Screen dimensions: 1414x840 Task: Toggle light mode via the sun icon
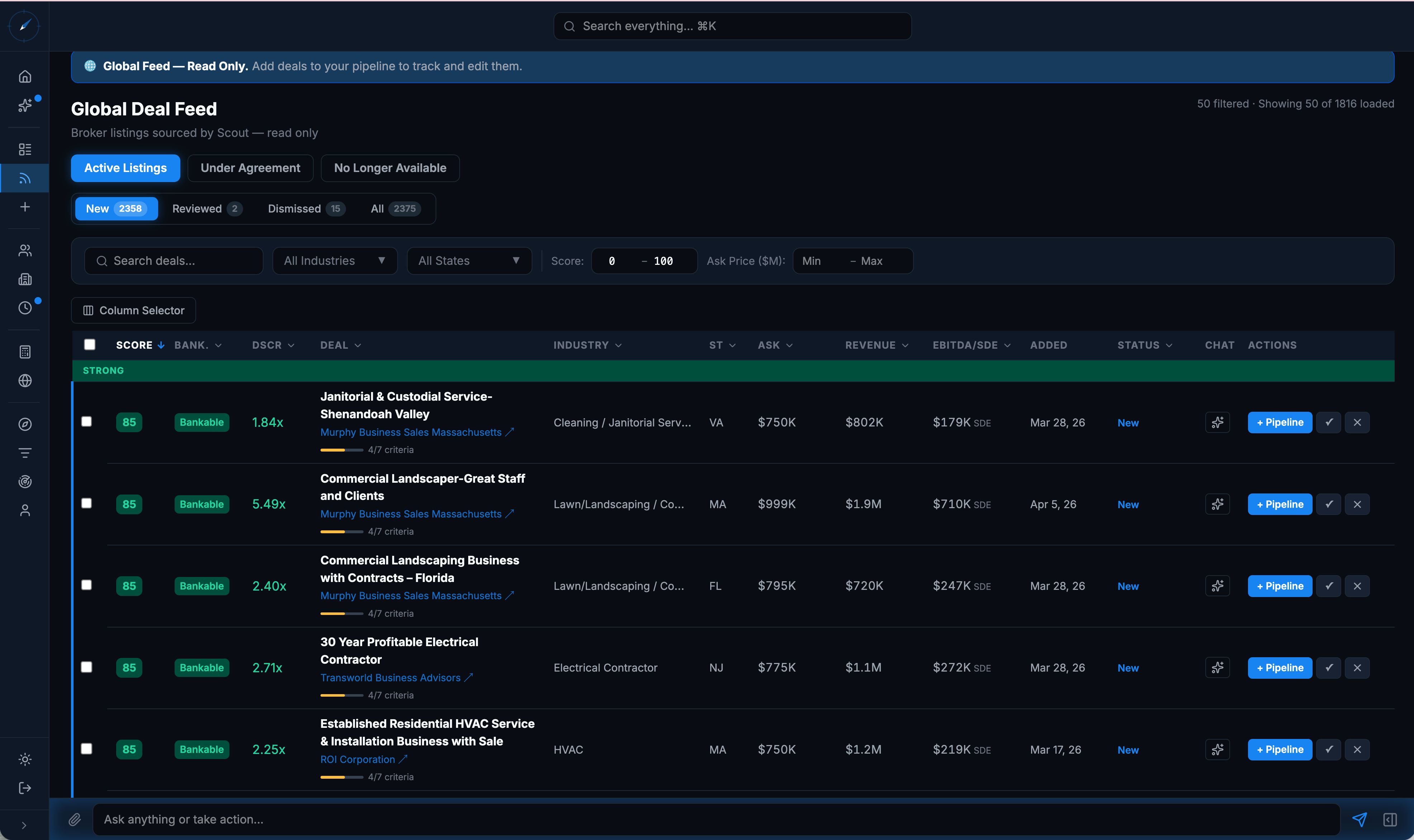pos(25,759)
